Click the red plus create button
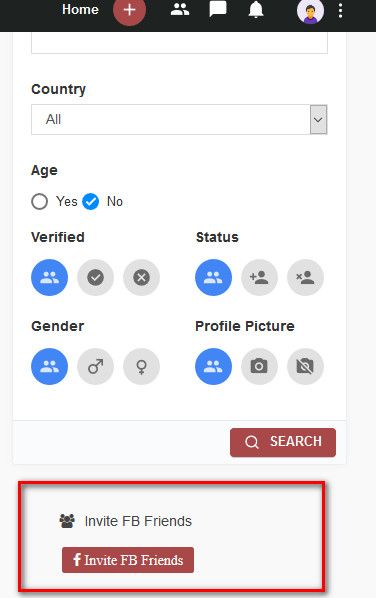The image size is (376, 598). click(129, 10)
